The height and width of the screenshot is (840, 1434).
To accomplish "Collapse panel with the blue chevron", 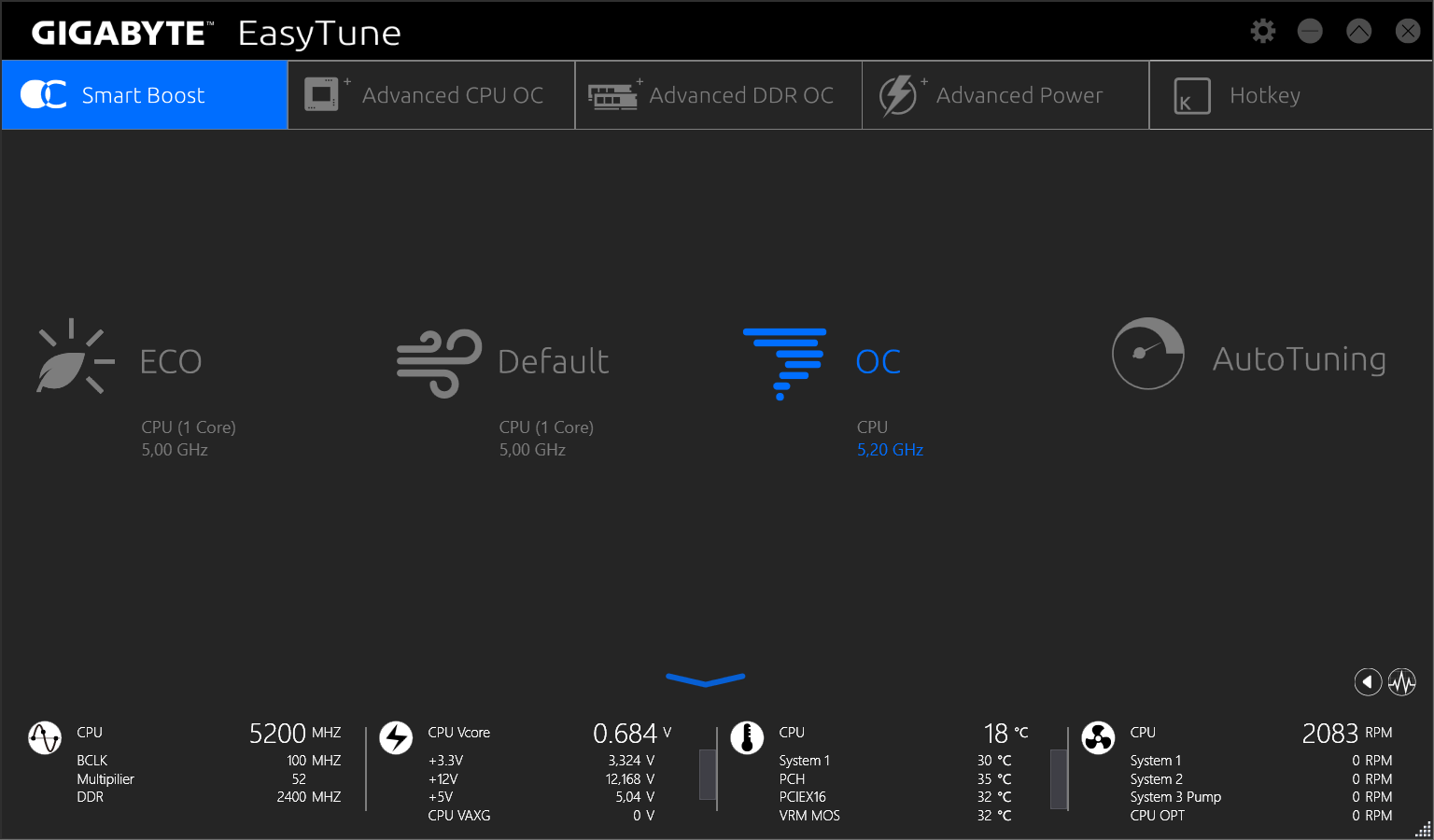I will [706, 679].
